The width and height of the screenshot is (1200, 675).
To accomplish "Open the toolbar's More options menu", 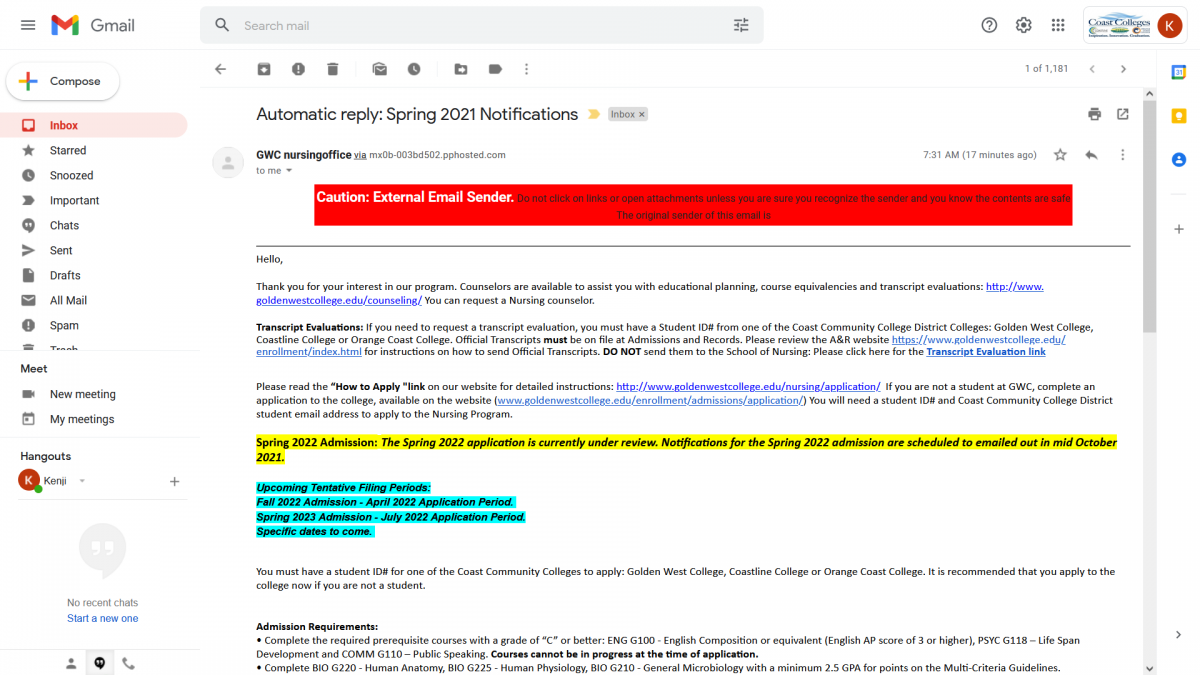I will [x=526, y=69].
